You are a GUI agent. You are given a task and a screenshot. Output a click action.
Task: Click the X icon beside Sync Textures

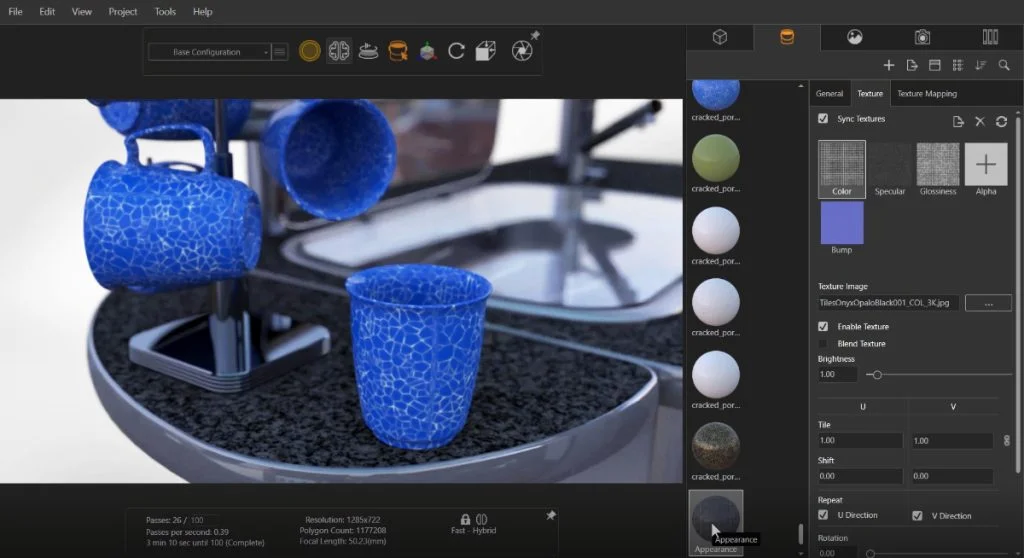coord(980,121)
